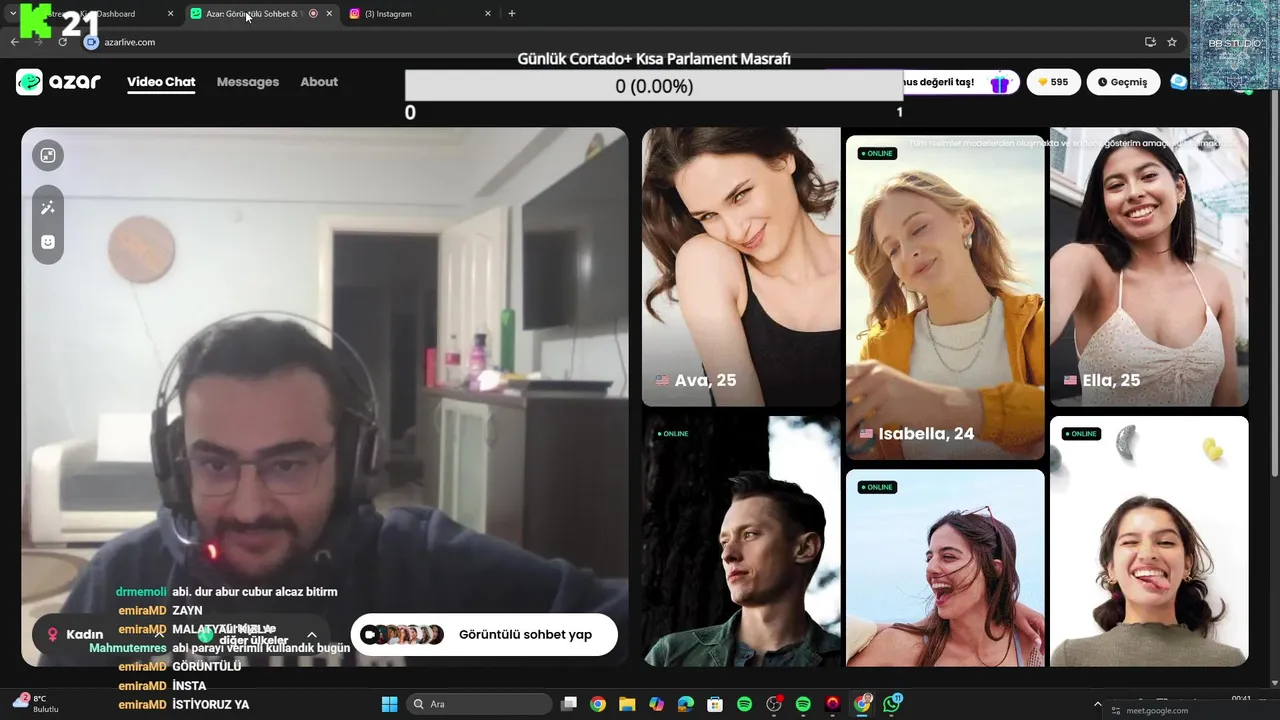
Task: Open the tab search dropdown arrow
Action: pyautogui.click(x=12, y=14)
